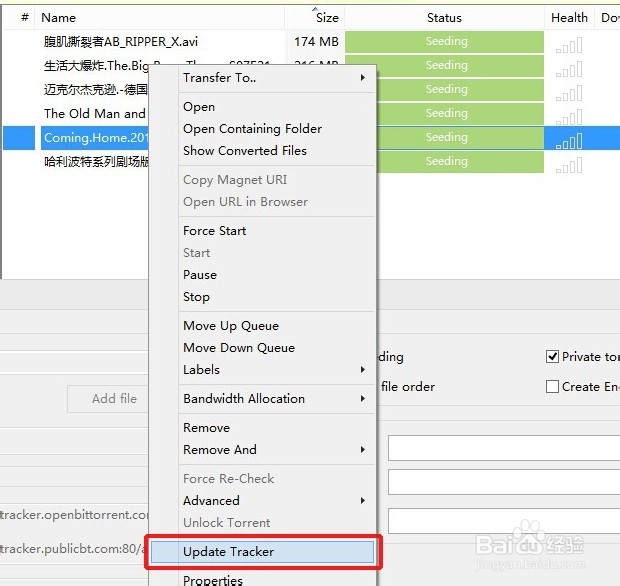This screenshot has width=620, height=586.
Task: Pause the selected torrent
Action: (x=200, y=274)
